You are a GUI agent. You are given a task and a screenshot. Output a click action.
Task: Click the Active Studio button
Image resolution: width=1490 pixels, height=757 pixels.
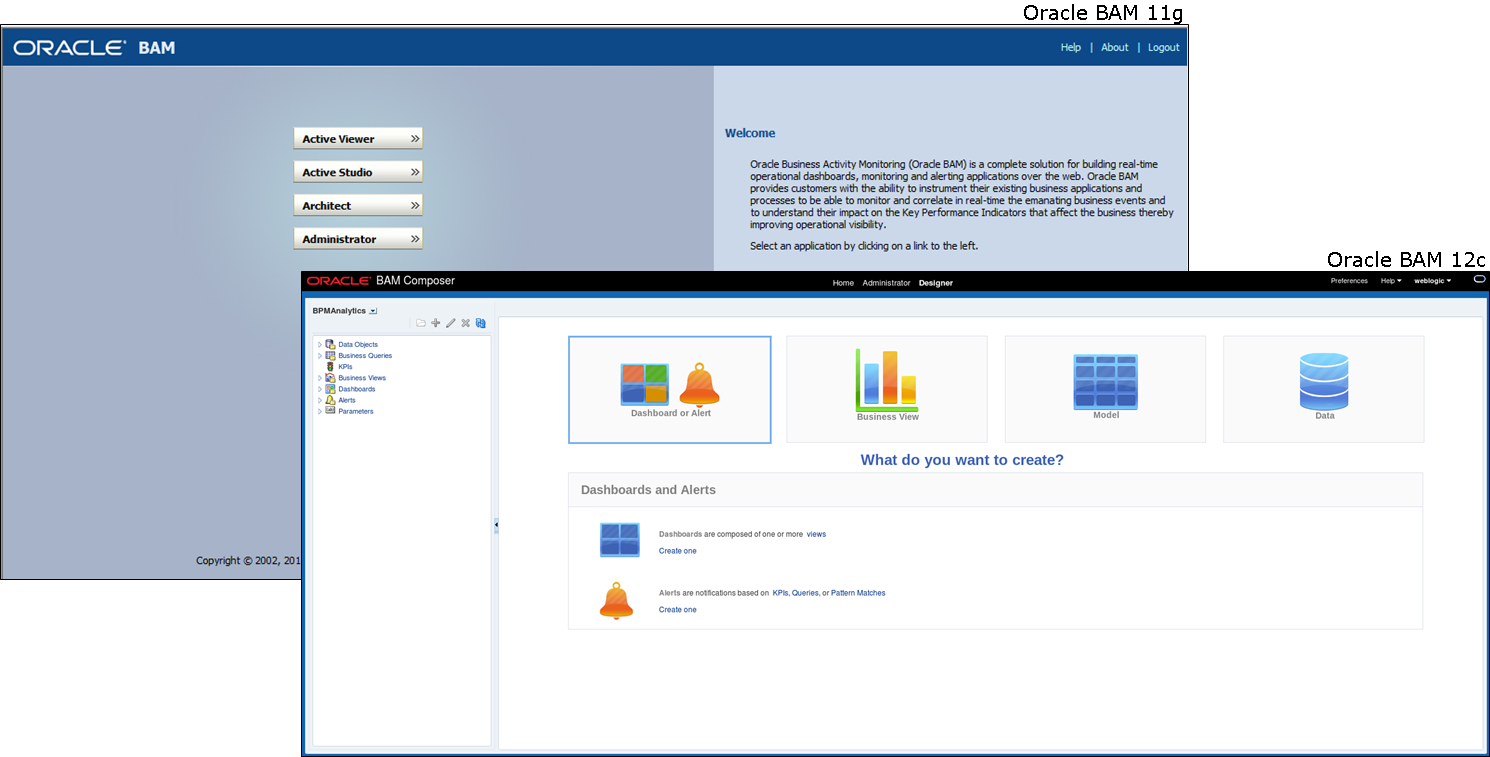[358, 172]
